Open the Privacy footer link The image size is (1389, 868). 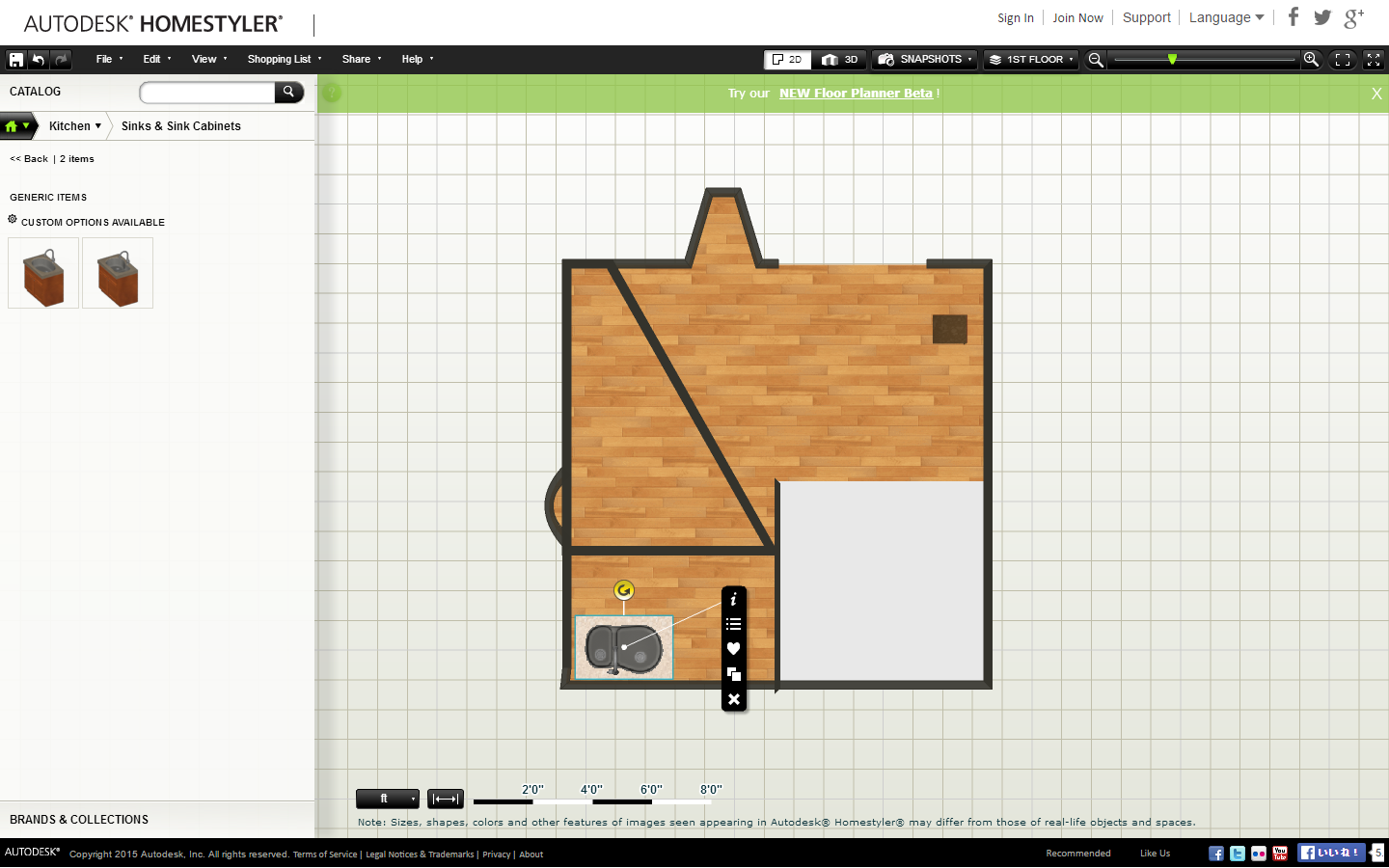tap(497, 854)
